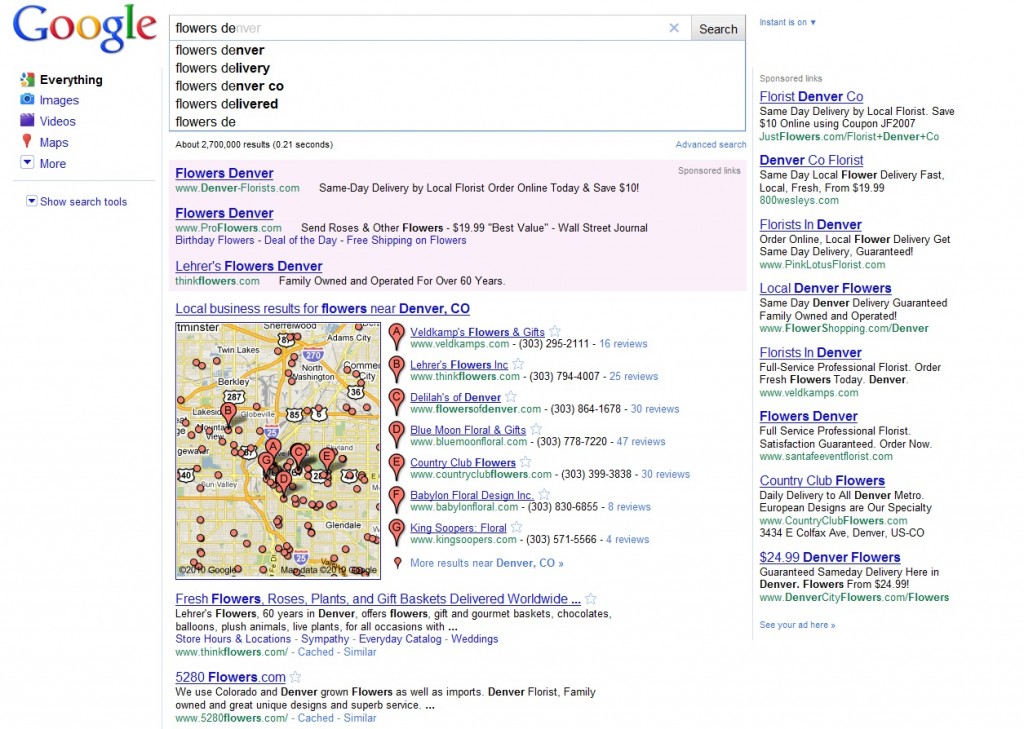Screen dimensions: 1024x729
Task: Open Delilah's of Denver listing
Action: click(x=455, y=397)
